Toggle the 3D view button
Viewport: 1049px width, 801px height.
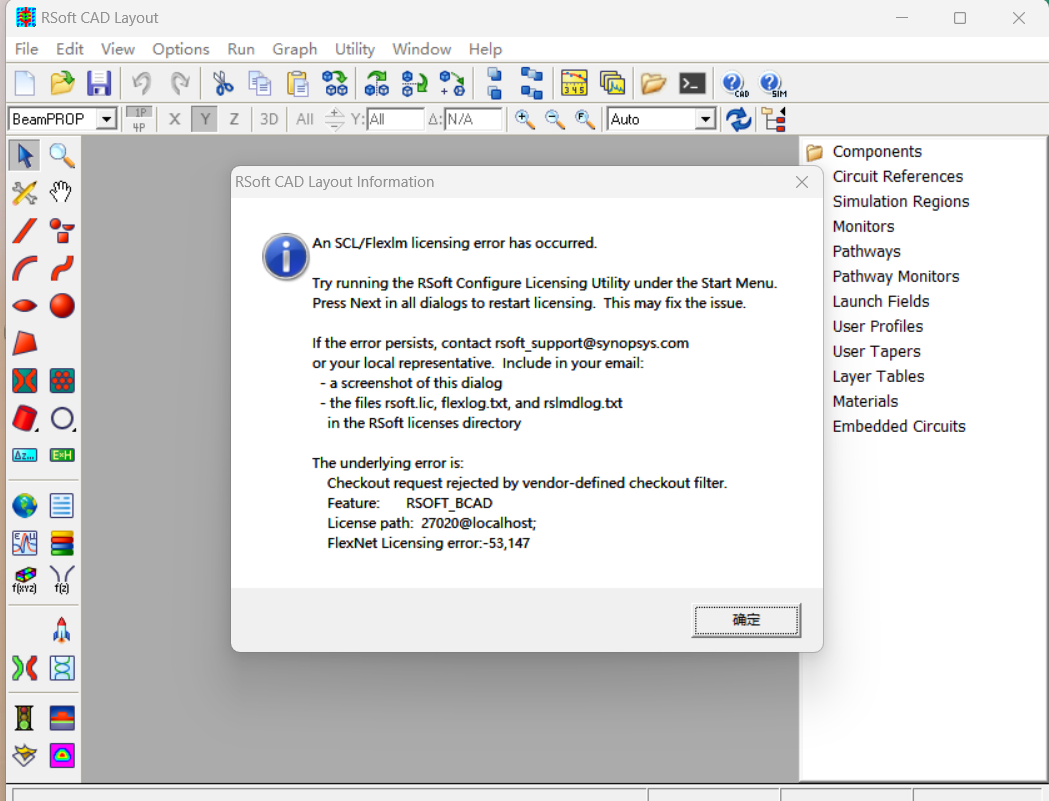269,119
